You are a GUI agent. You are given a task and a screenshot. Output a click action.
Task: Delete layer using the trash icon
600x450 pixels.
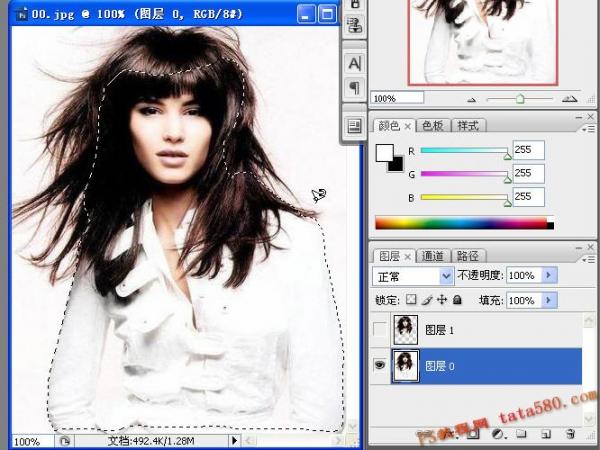tap(570, 435)
